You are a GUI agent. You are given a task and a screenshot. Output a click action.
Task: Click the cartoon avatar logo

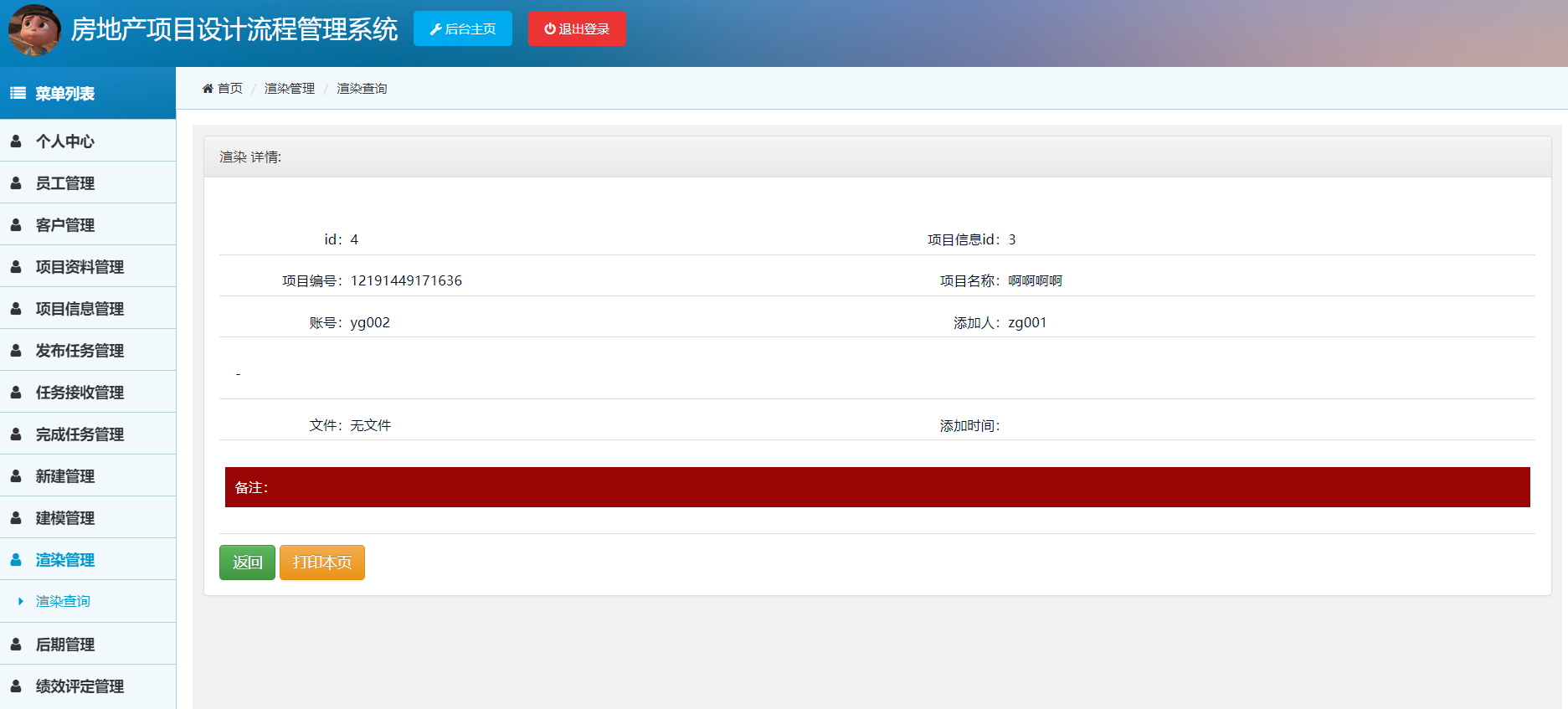pyautogui.click(x=34, y=30)
